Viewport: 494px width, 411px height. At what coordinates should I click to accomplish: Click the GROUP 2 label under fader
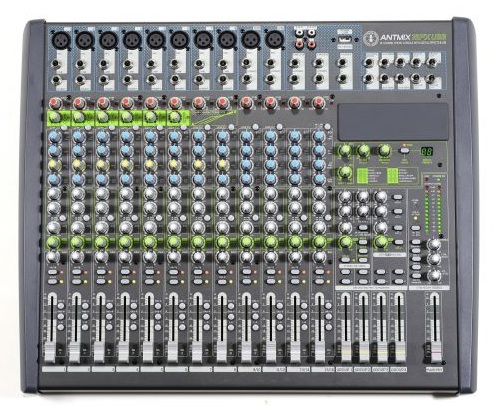coord(362,370)
